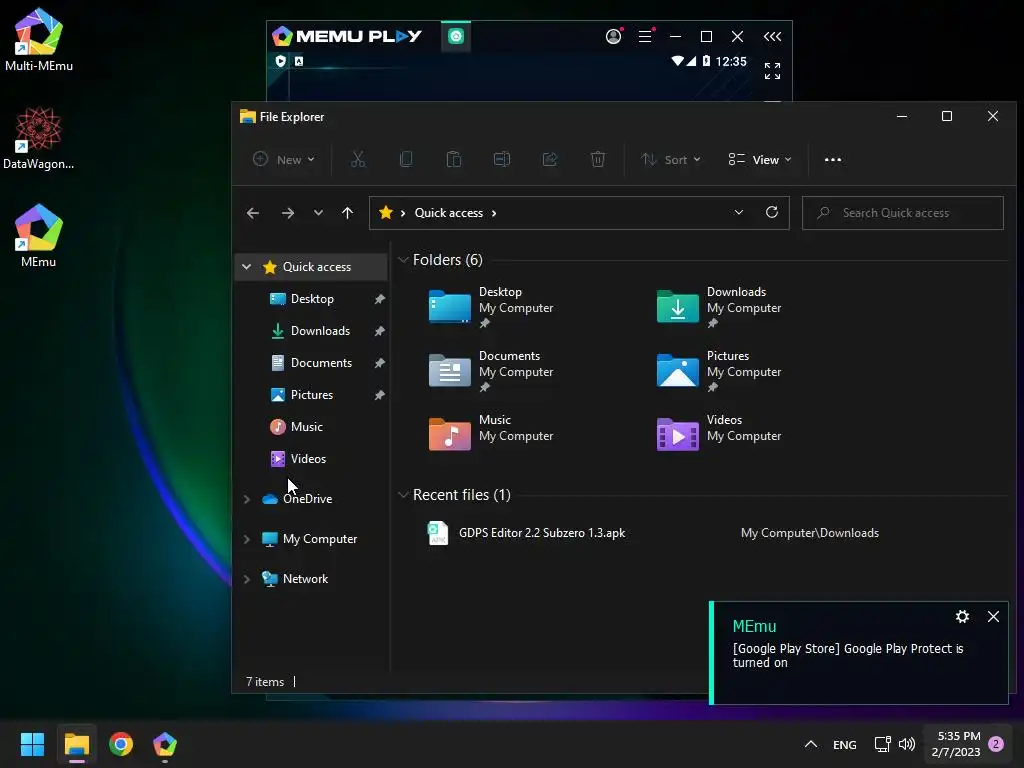Screen dimensions: 1024x768
Task: Expand the My Computer tree node
Action: coord(247,539)
